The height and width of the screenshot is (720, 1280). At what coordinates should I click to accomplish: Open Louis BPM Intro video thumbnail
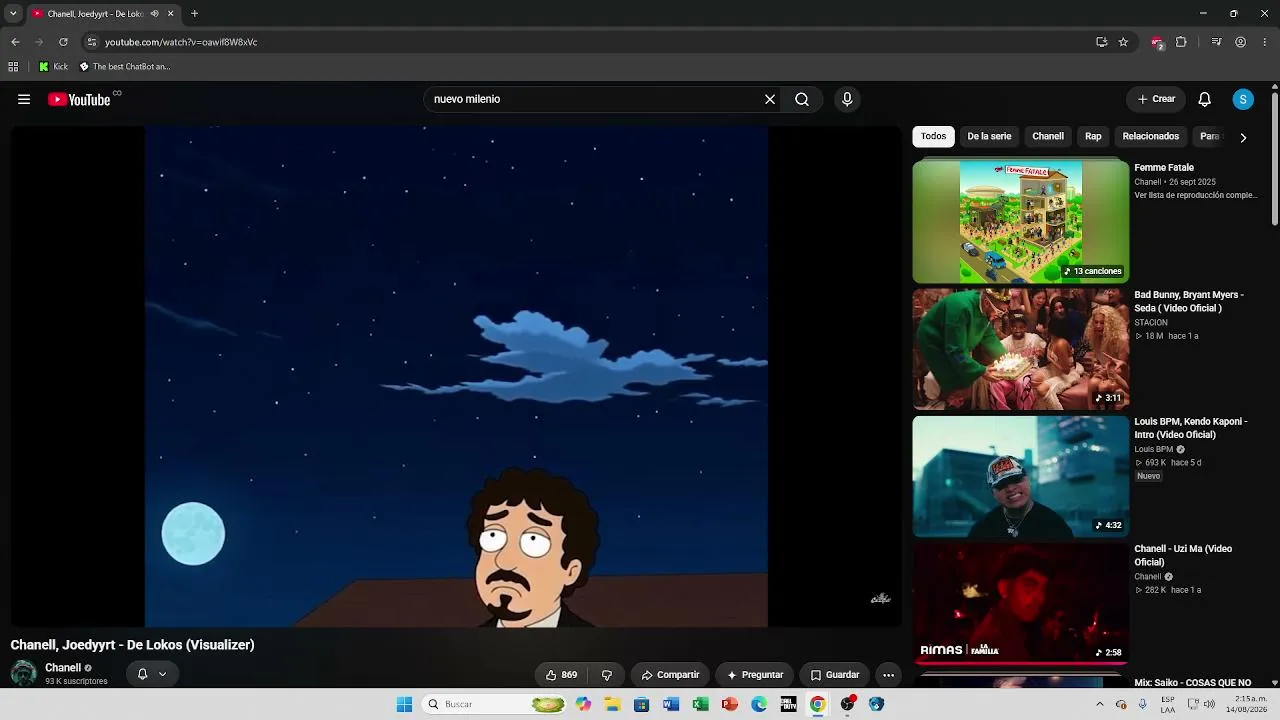1020,477
